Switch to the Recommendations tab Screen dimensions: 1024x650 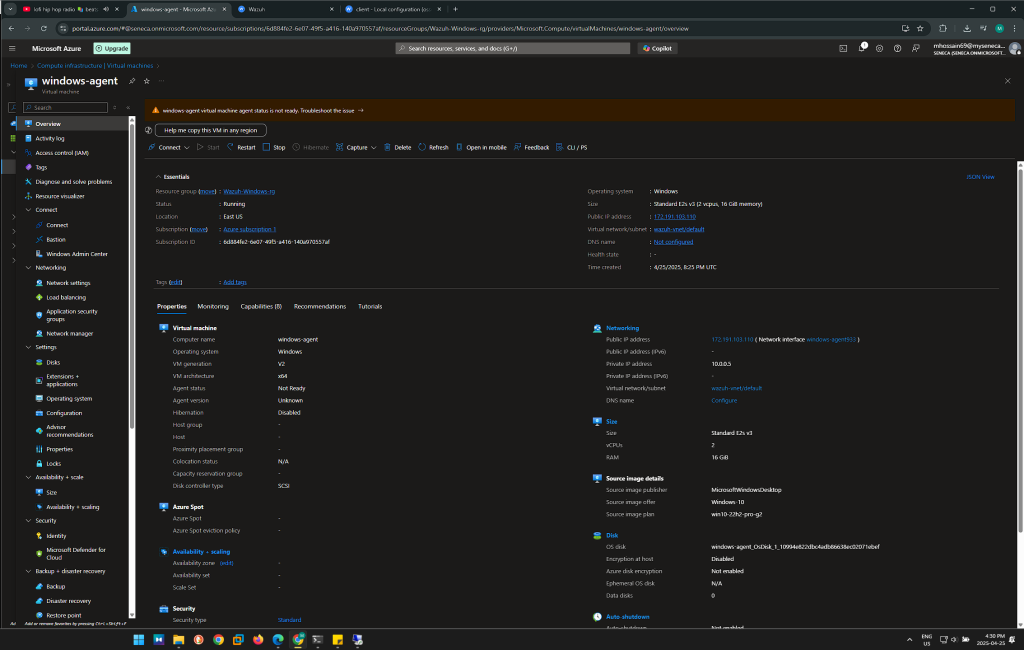pos(320,306)
